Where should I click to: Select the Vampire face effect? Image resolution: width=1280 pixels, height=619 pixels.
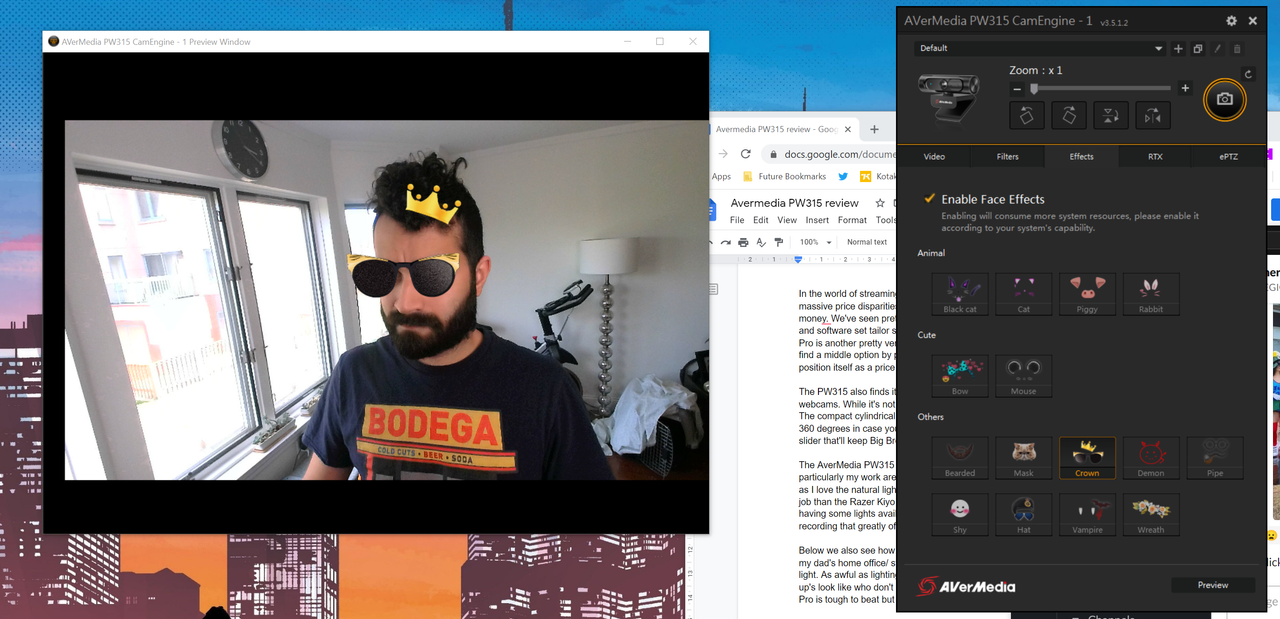(1087, 515)
